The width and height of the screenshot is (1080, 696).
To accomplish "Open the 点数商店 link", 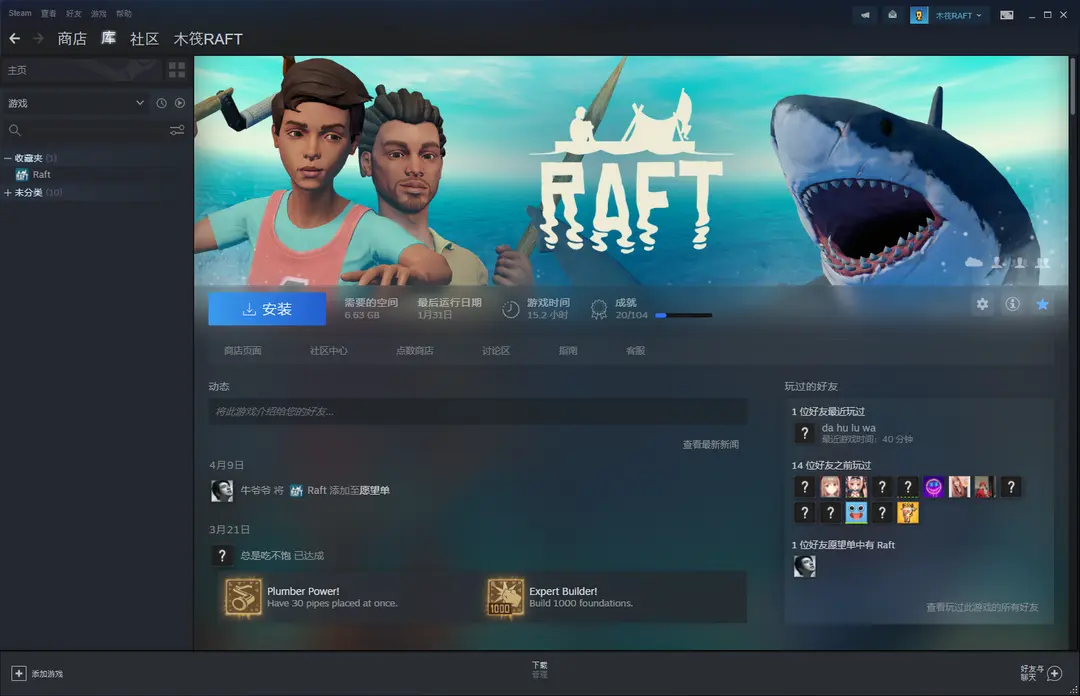I will (x=415, y=351).
